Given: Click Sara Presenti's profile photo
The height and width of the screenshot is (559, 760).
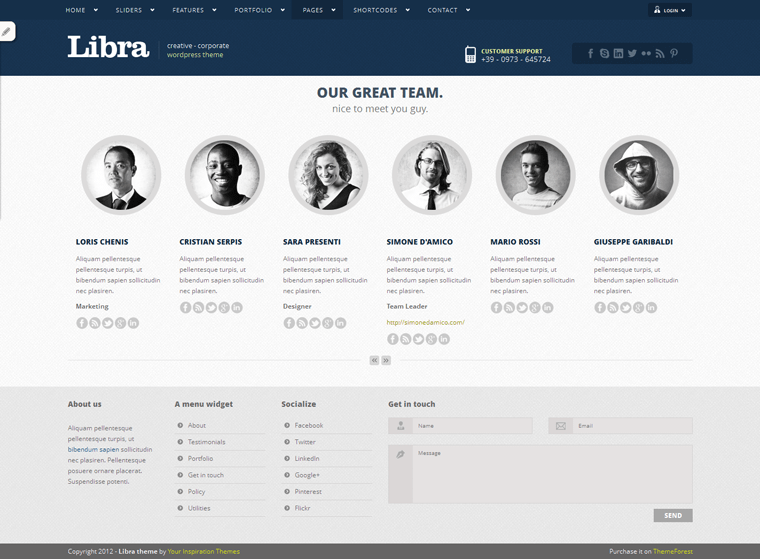Looking at the screenshot, I should 328,175.
